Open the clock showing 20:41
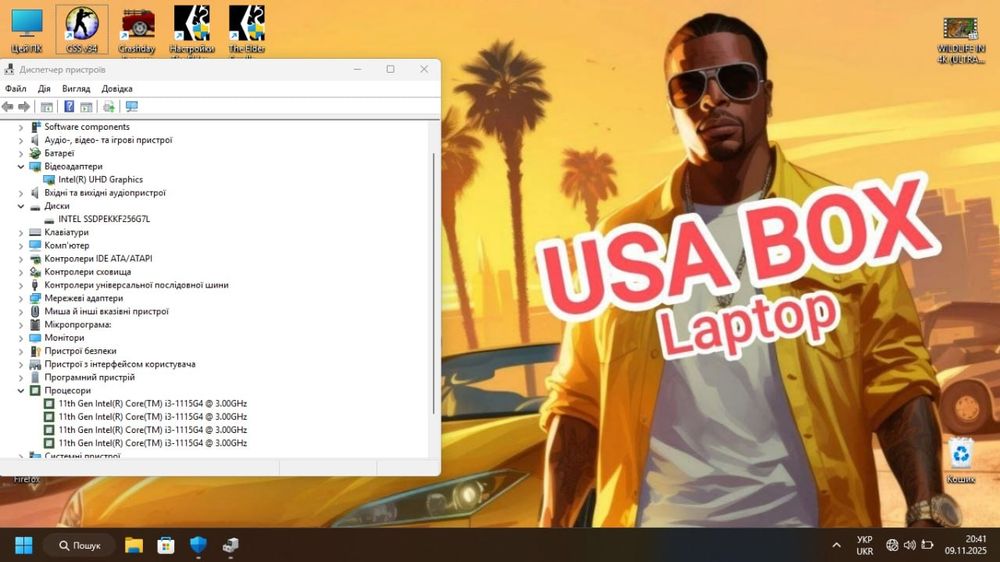The width and height of the screenshot is (1000, 562). pos(966,545)
